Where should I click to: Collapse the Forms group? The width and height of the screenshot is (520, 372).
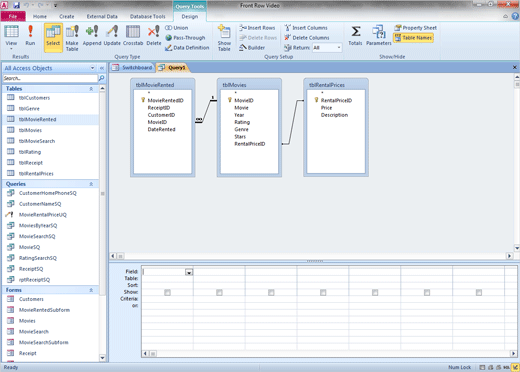tap(91, 290)
